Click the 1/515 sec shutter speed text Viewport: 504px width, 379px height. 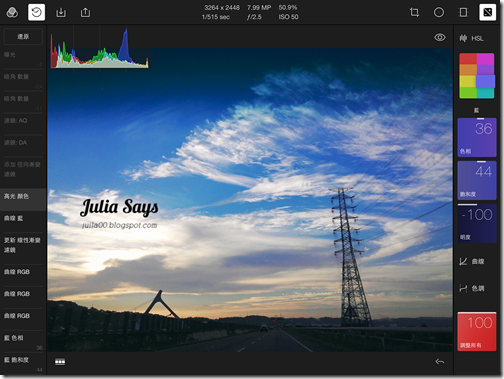216,17
